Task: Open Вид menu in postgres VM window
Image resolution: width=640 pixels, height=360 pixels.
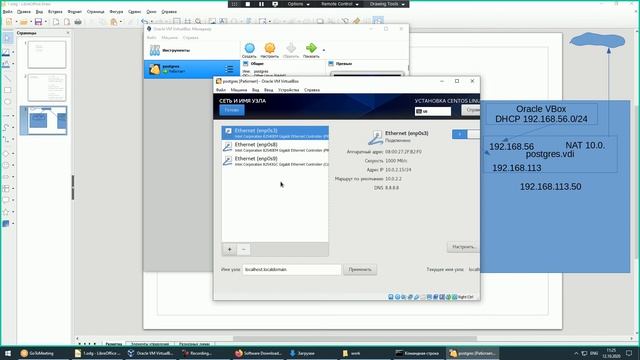Action: click(256, 90)
